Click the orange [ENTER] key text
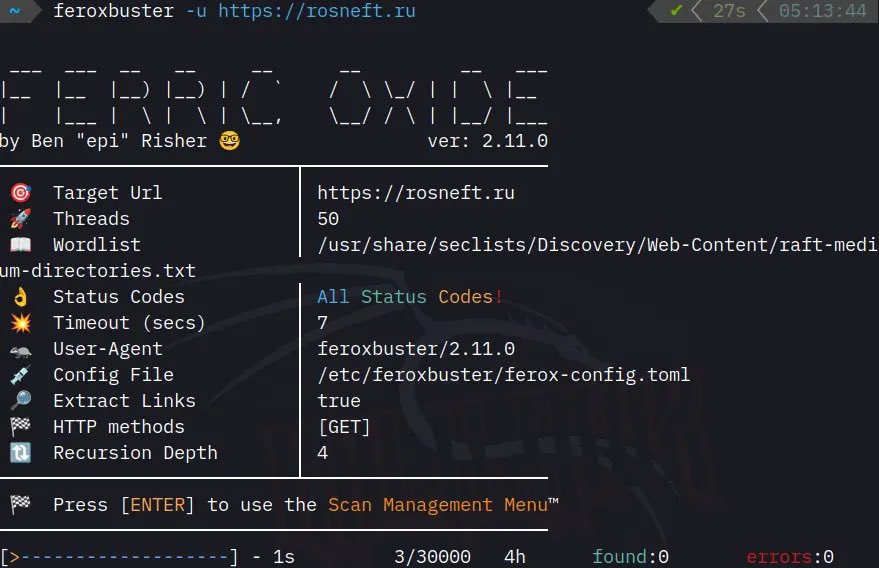The height and width of the screenshot is (568, 879). coord(157,505)
